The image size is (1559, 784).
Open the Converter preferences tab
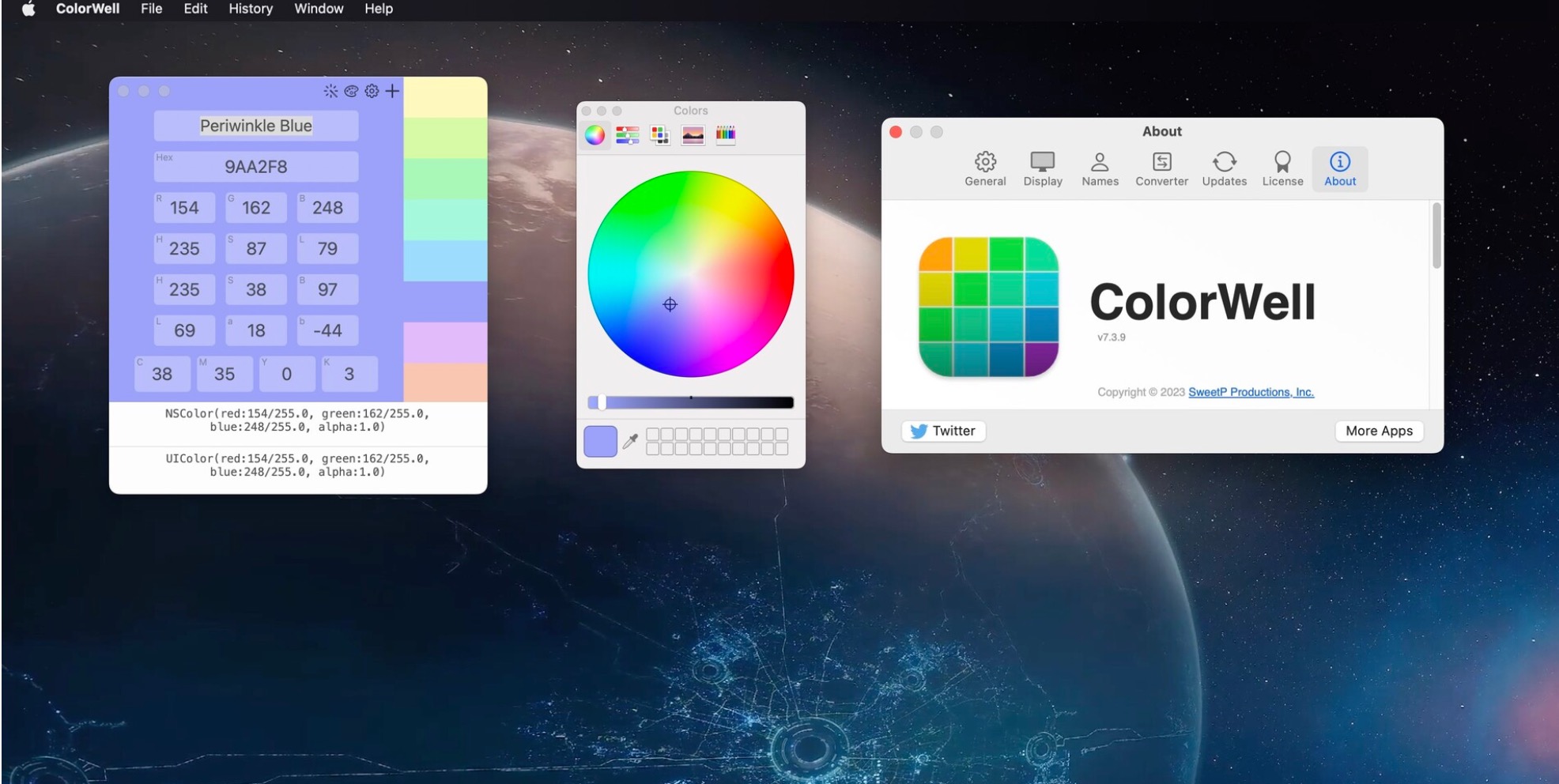[x=1161, y=169]
